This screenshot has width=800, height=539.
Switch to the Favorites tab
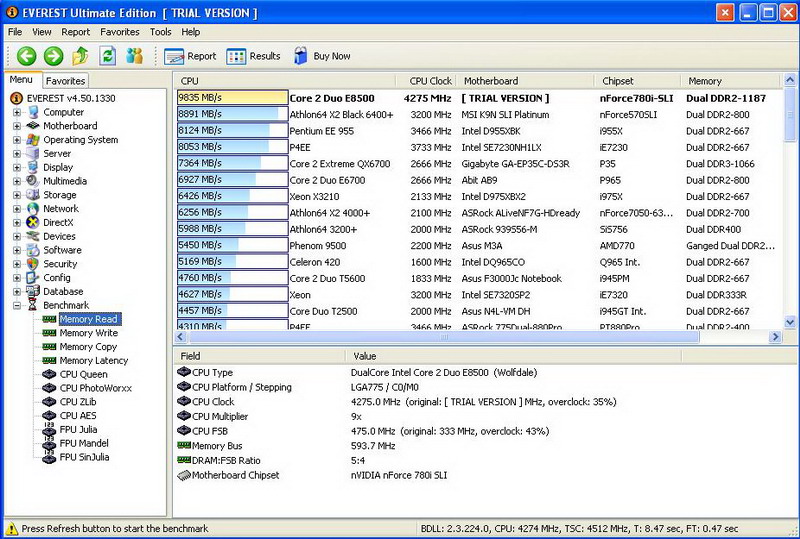click(x=65, y=81)
